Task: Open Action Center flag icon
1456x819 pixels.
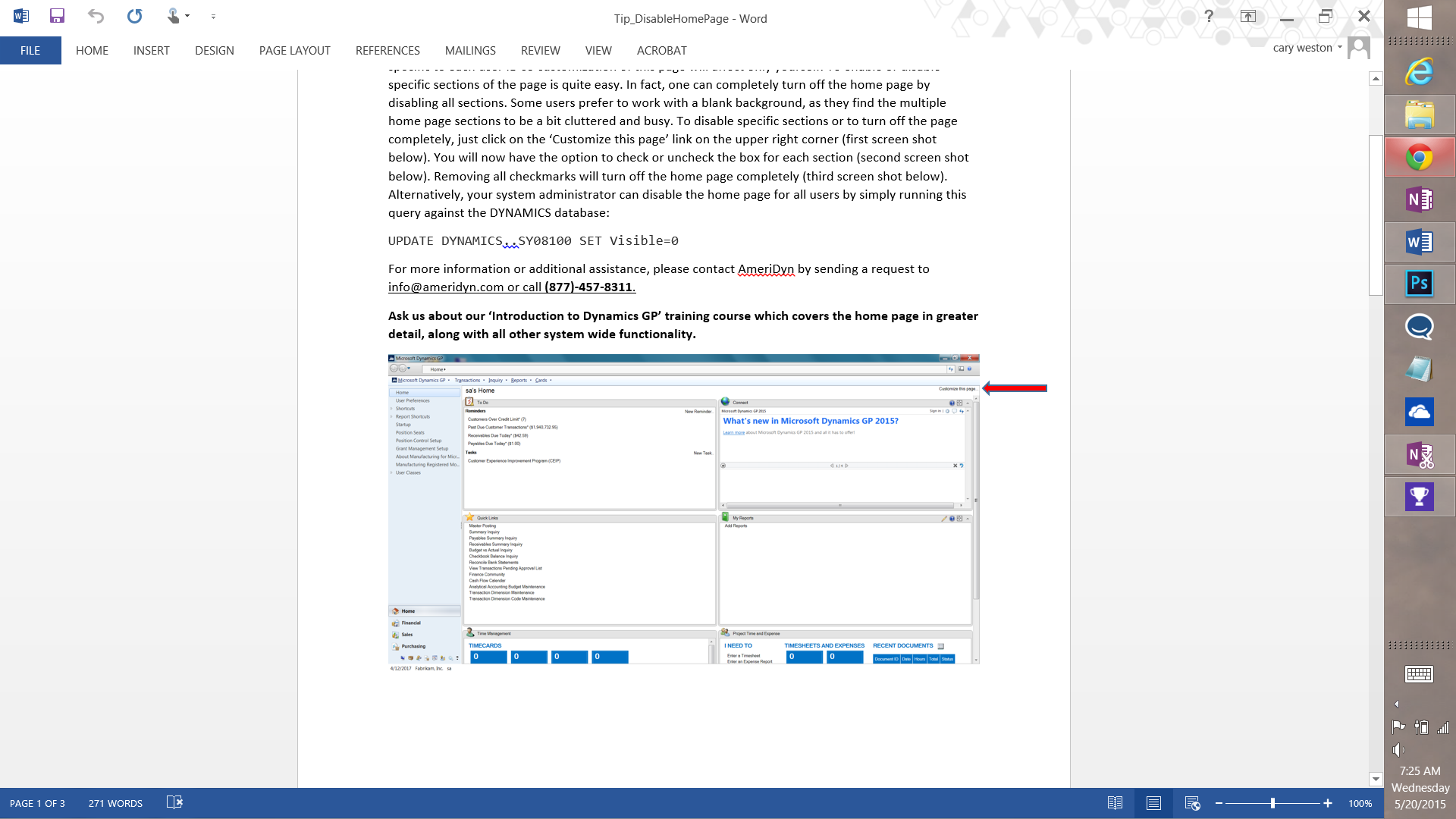Action: (x=1398, y=727)
